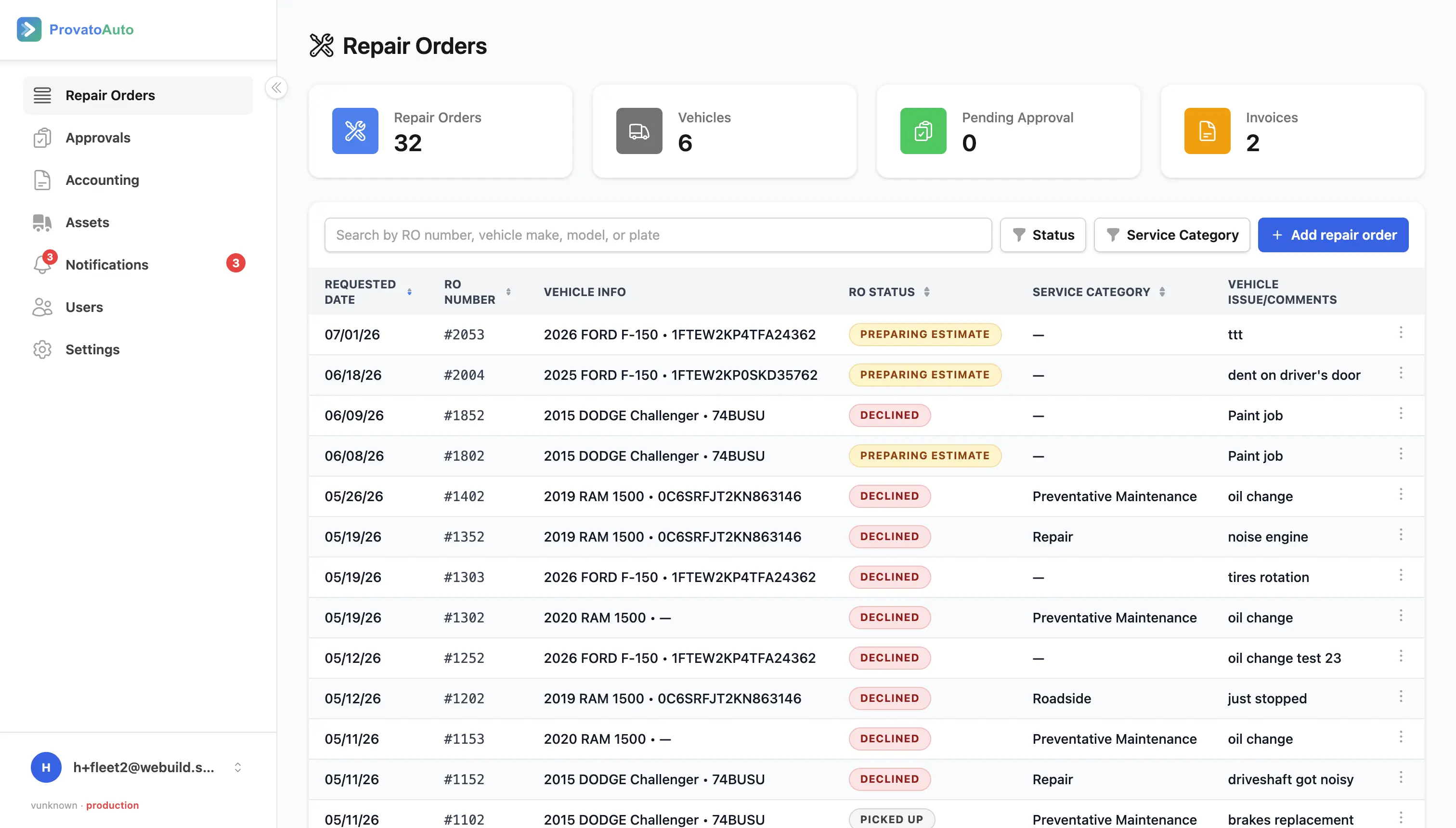Open the Users page
Image resolution: width=1456 pixels, height=828 pixels.
[138, 307]
